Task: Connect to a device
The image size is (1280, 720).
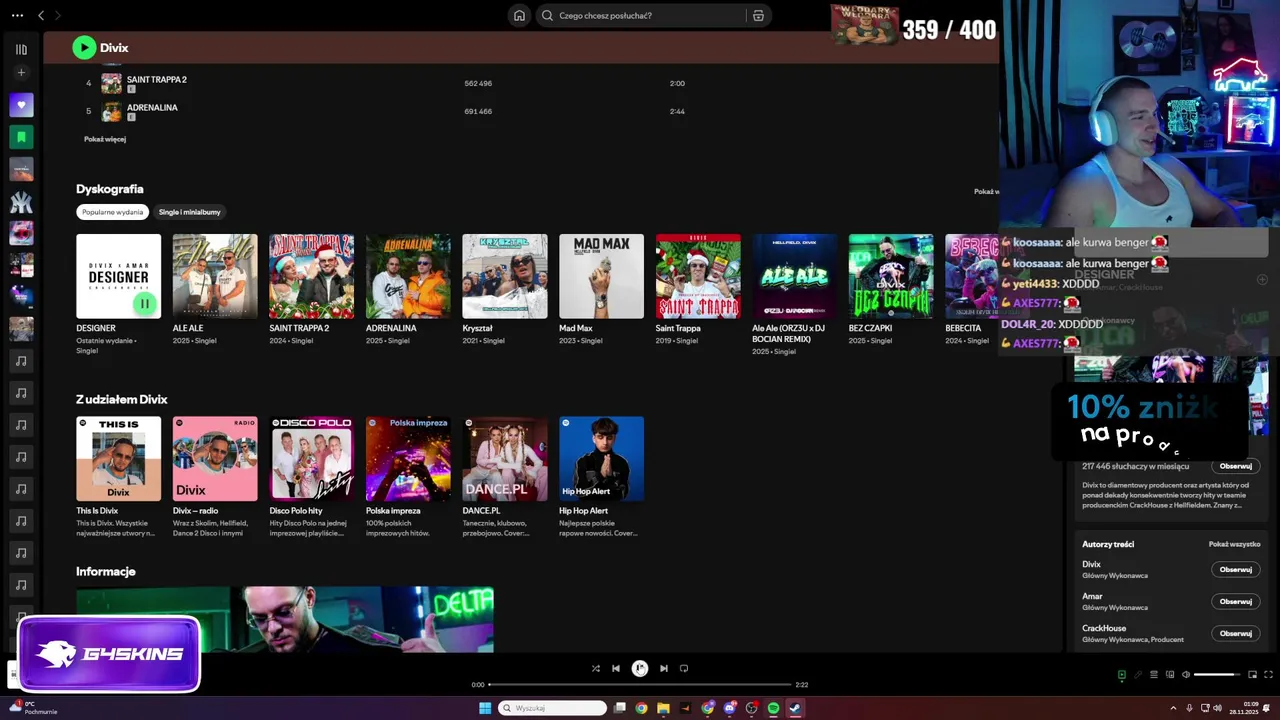Action: click(1170, 674)
